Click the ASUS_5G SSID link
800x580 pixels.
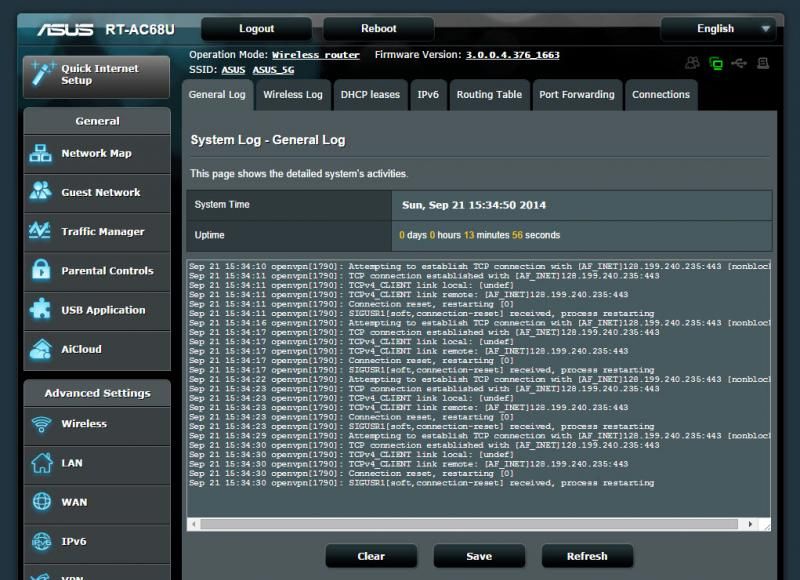pyautogui.click(x=273, y=70)
